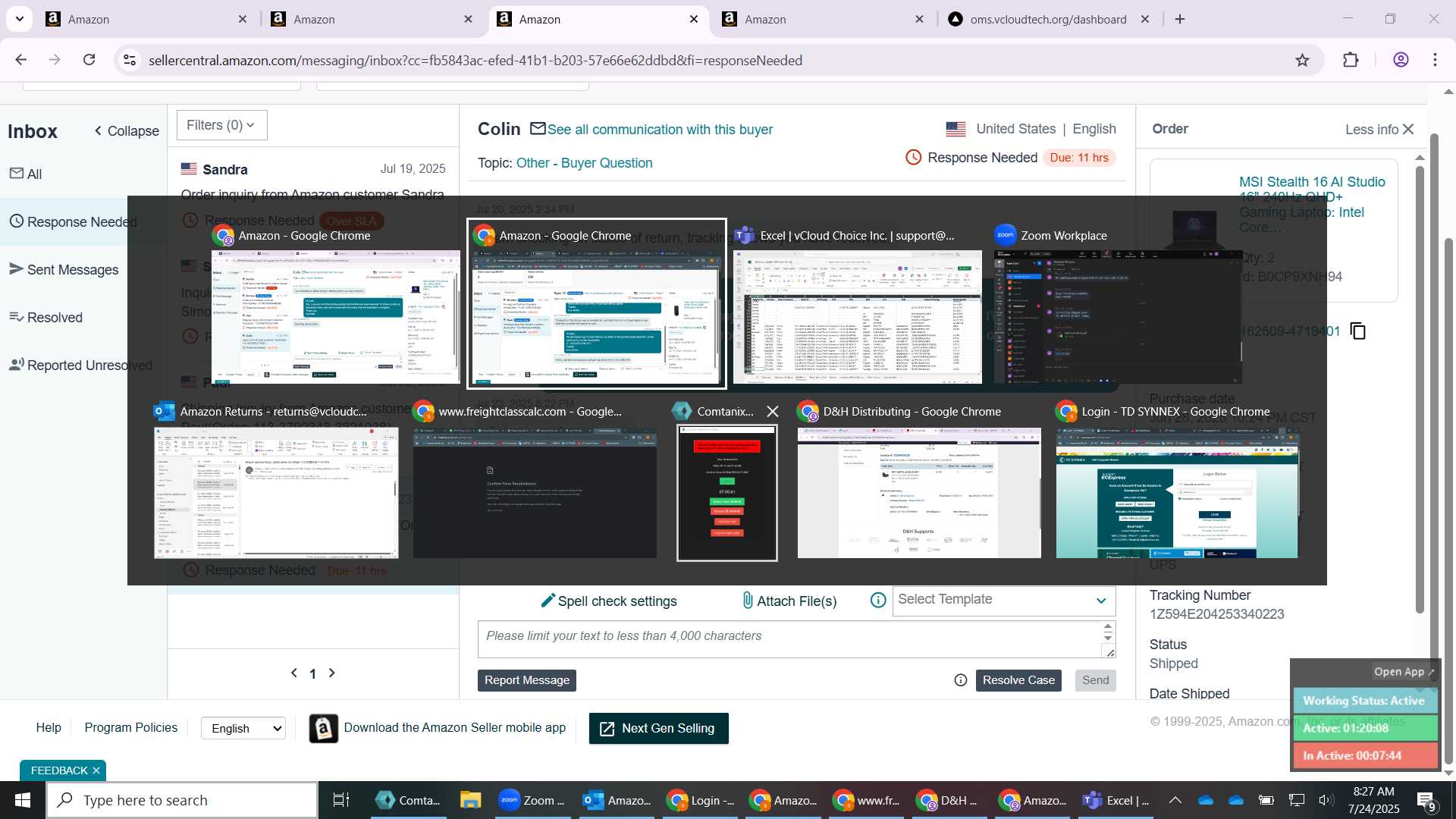Bookmark this page with the star icon
Screen dimensions: 1456x819
pos(1302,60)
